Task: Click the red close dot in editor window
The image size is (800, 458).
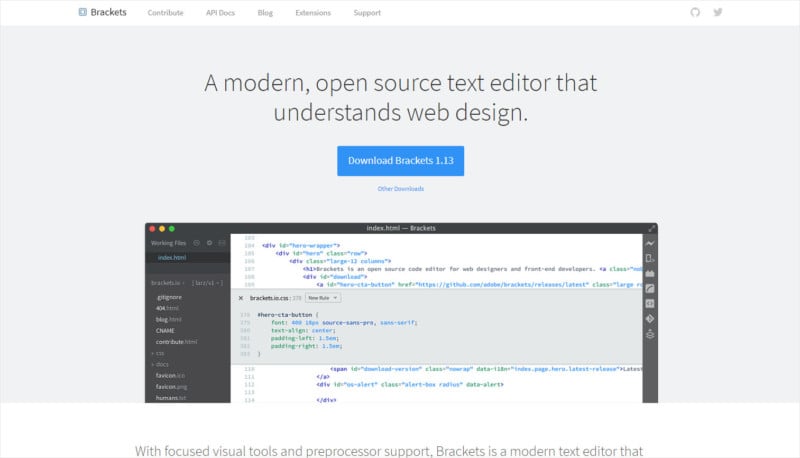Action: [x=152, y=229]
